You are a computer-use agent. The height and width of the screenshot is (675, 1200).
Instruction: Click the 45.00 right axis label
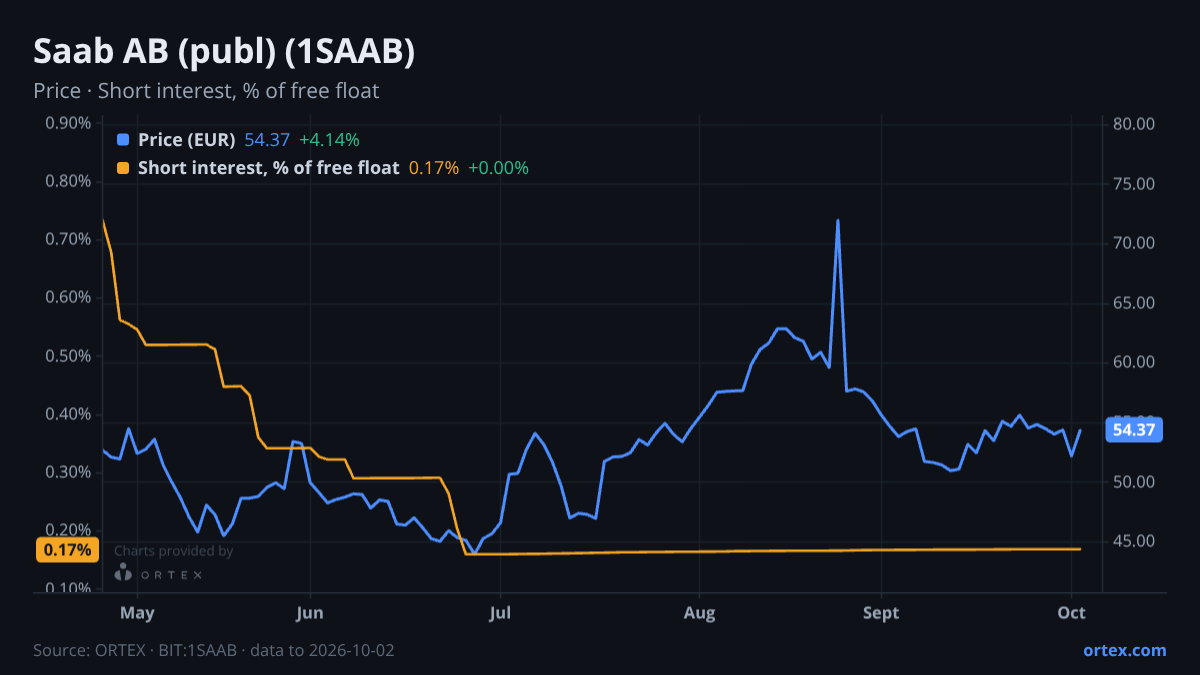click(x=1134, y=541)
